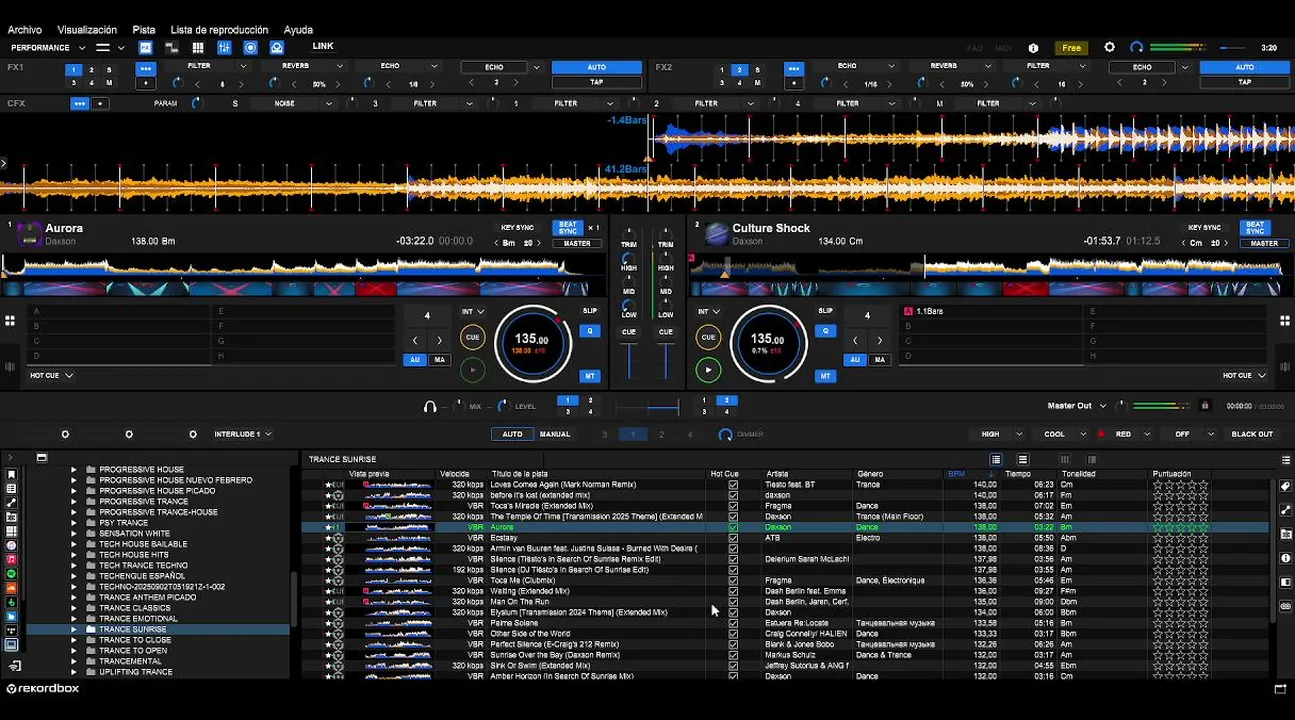Viewport: 1295px width, 720px height.
Task: Open the tag panel icon at right of browser
Action: 1286,486
